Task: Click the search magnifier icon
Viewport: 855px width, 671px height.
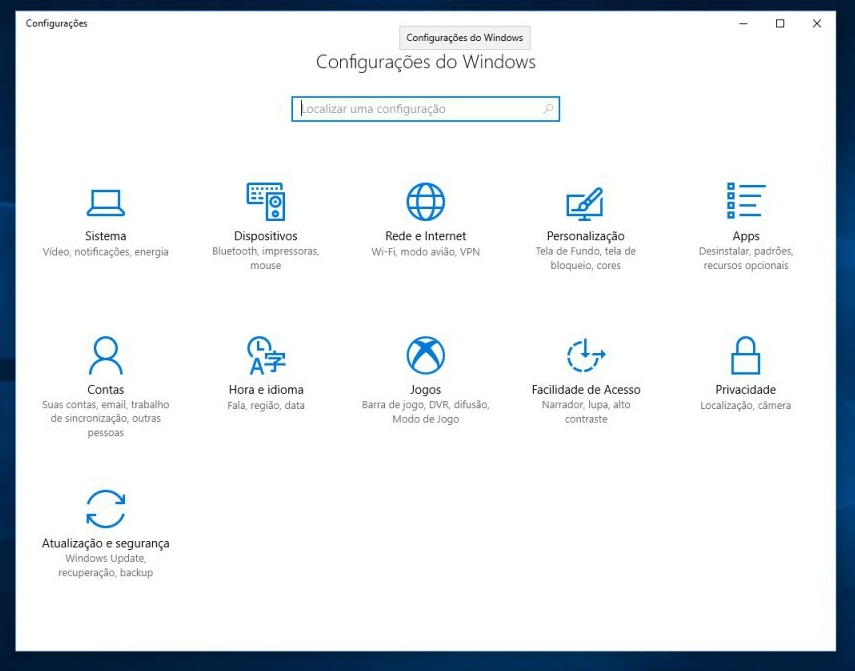Action: pyautogui.click(x=545, y=109)
